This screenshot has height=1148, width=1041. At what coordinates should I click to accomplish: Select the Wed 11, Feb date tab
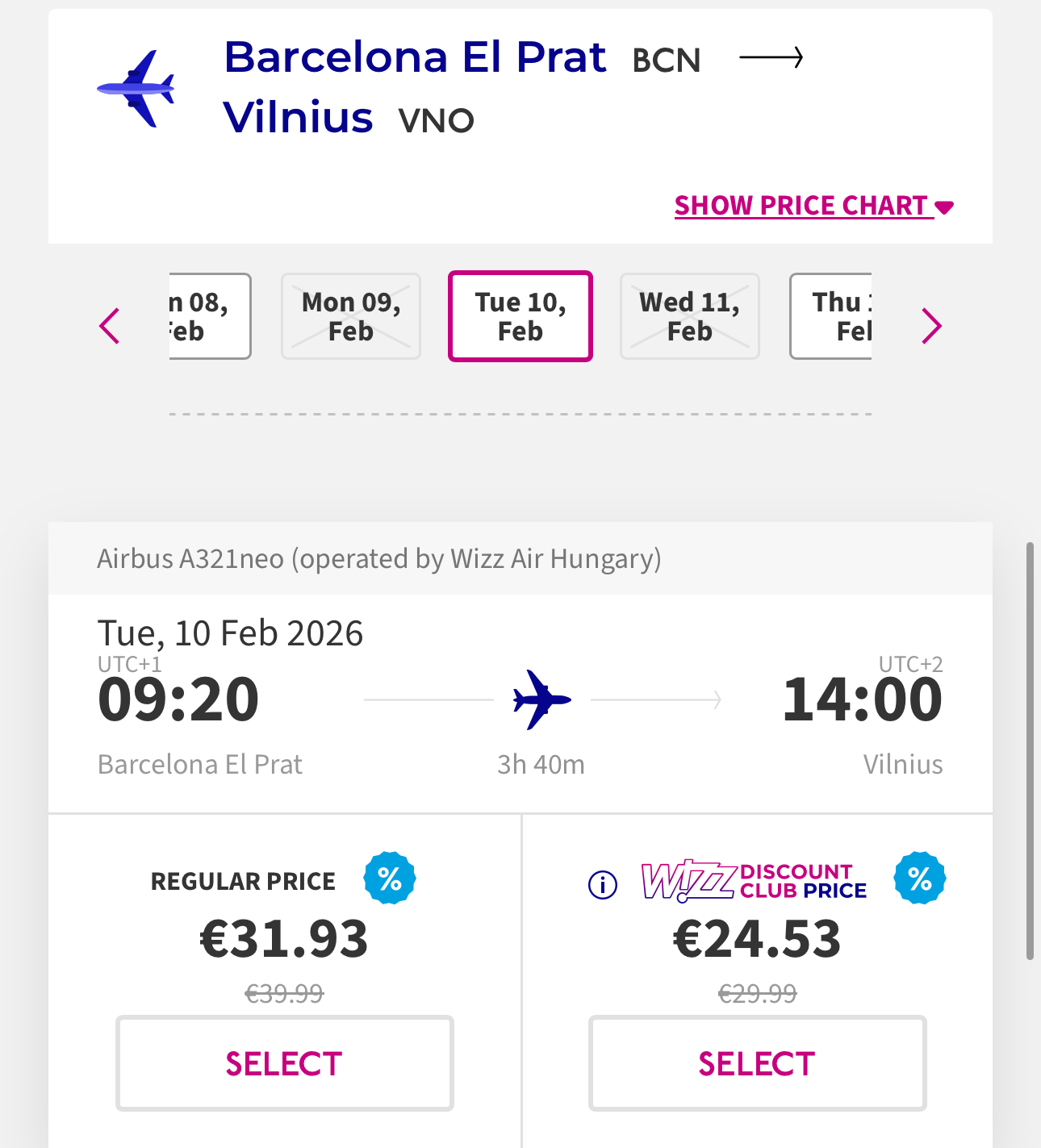pos(690,316)
